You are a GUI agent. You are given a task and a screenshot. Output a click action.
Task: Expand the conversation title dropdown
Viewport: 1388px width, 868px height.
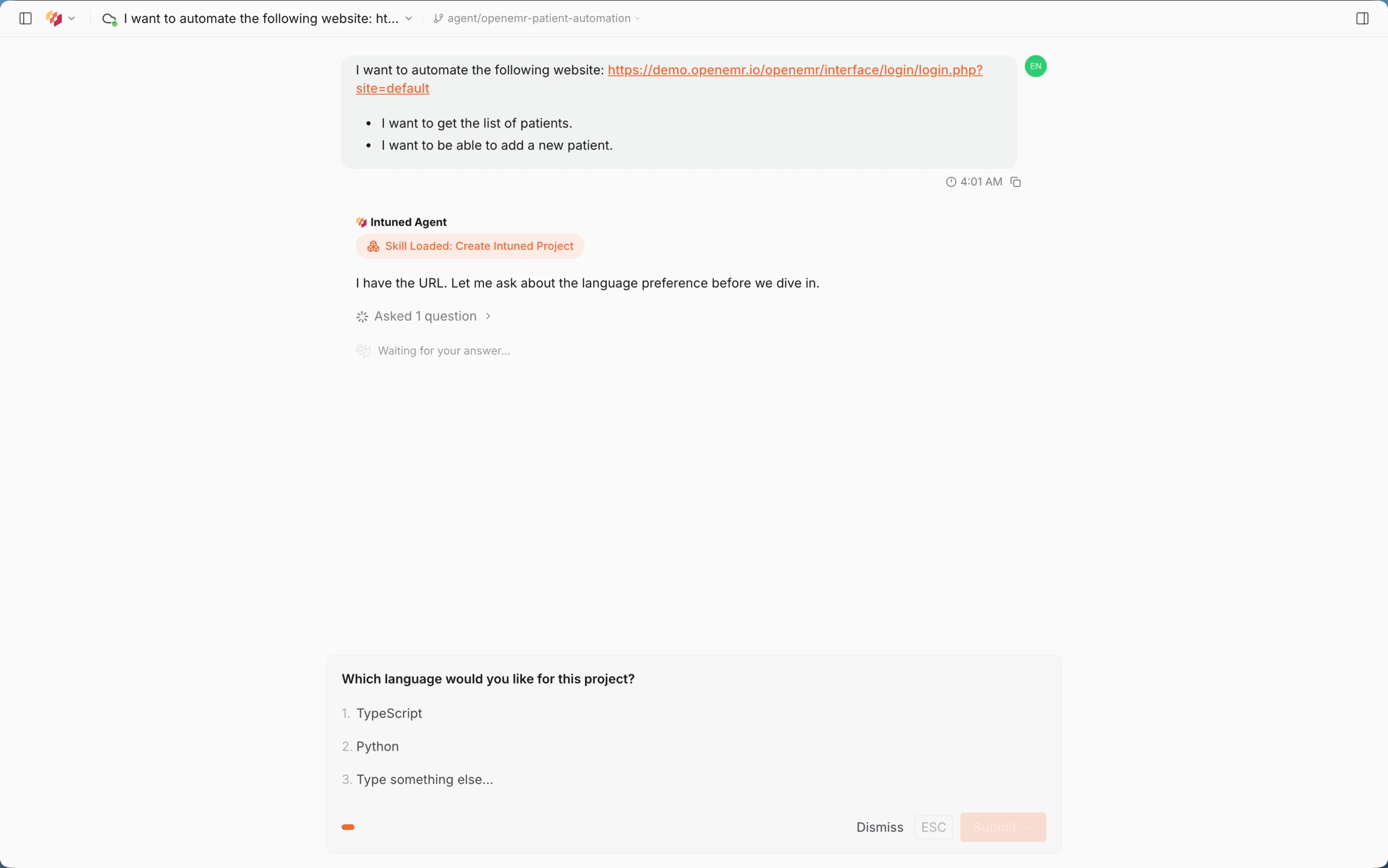click(x=409, y=18)
